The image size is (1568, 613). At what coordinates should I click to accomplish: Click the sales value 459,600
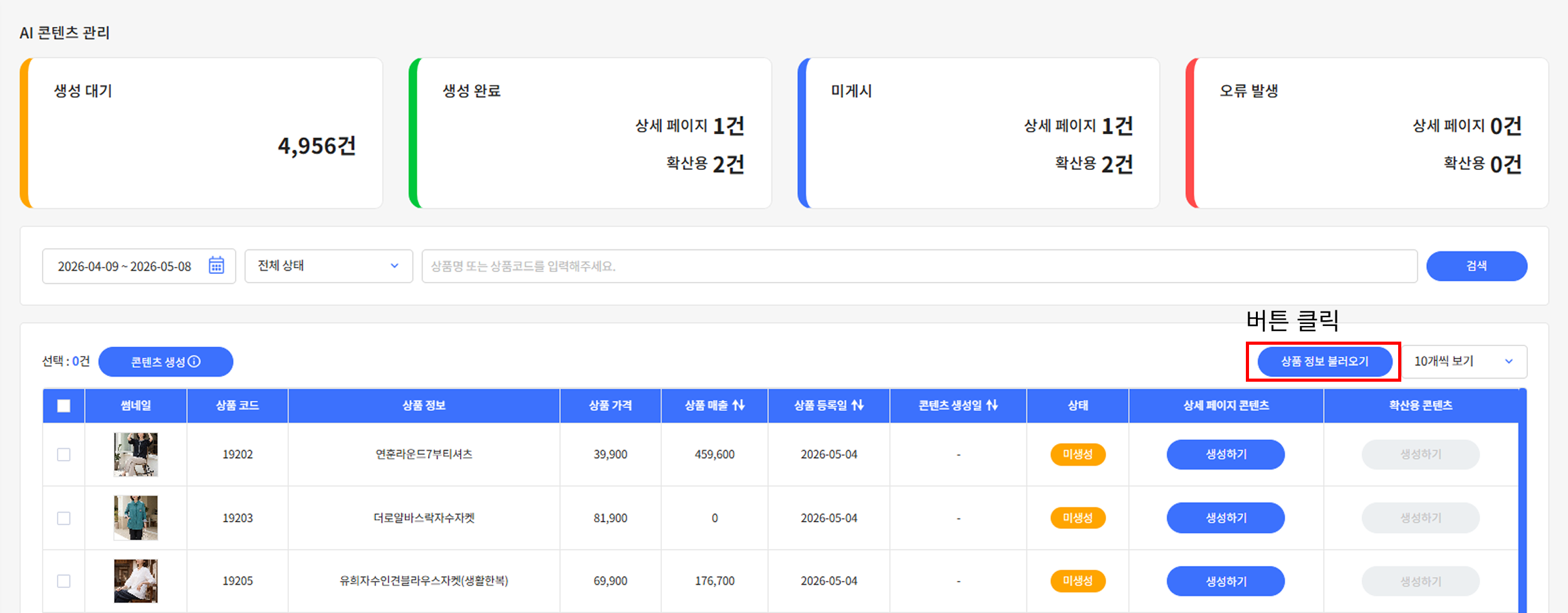pos(714,454)
